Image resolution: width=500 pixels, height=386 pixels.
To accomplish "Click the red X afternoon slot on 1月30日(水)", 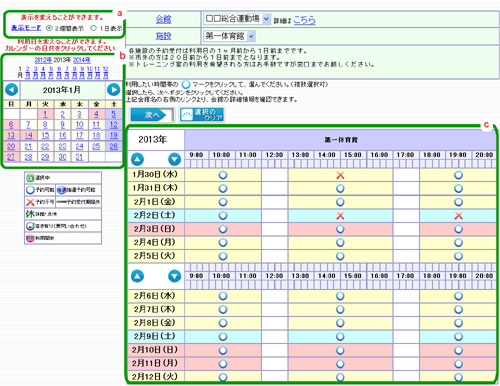I will point(340,175).
